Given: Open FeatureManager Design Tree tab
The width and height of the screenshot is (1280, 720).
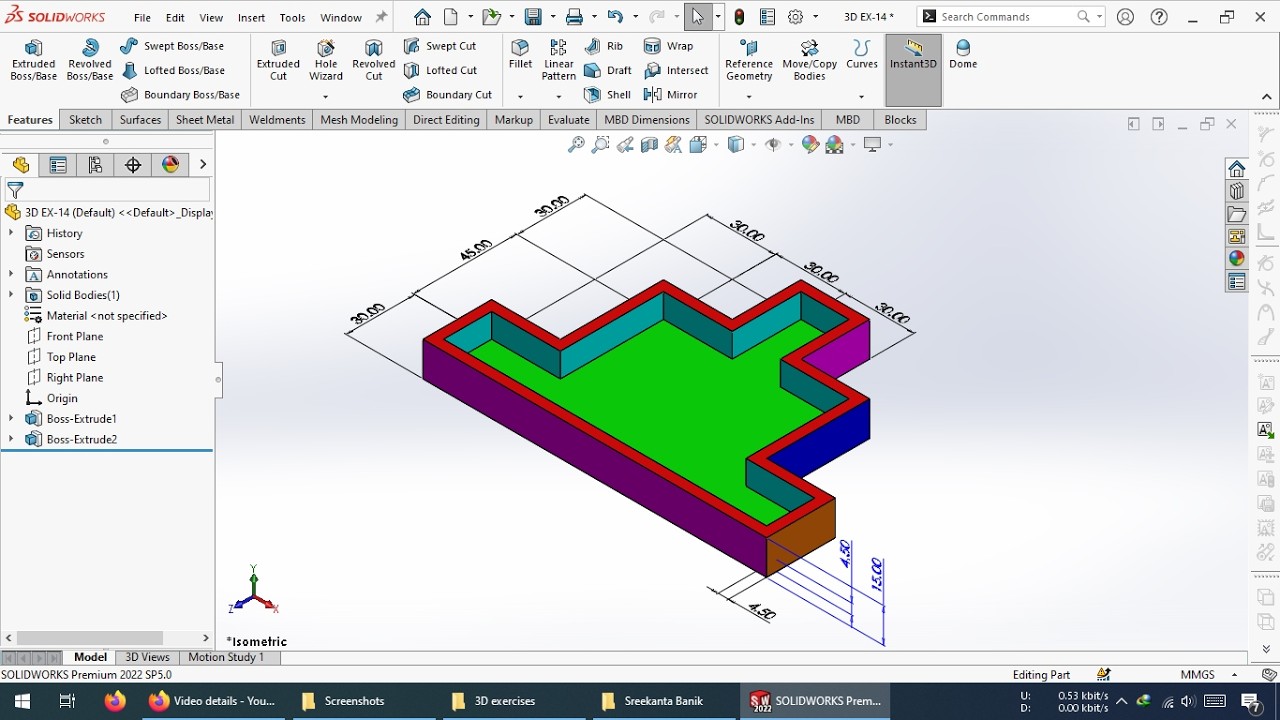Looking at the screenshot, I should click(21, 165).
